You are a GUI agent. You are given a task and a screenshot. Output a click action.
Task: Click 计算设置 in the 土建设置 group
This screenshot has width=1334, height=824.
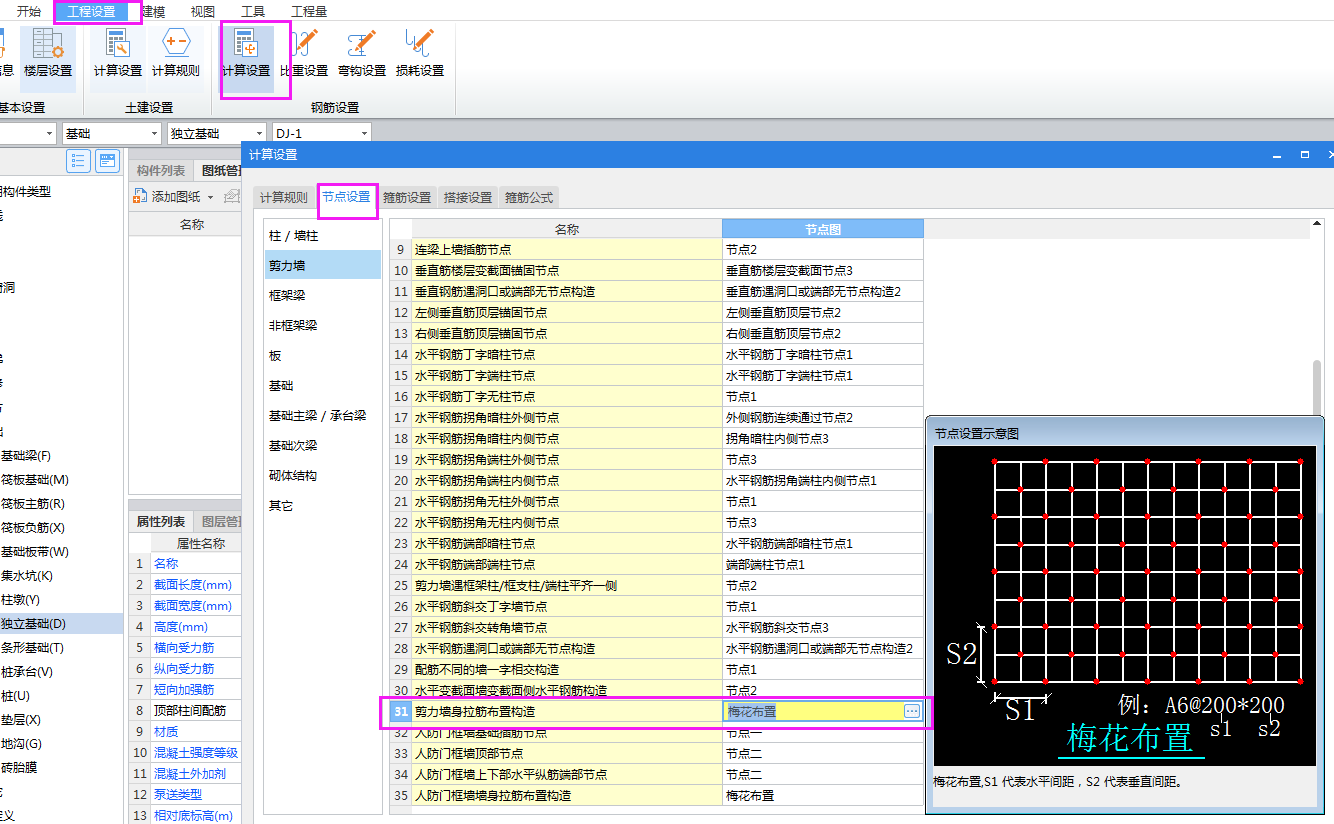point(118,53)
